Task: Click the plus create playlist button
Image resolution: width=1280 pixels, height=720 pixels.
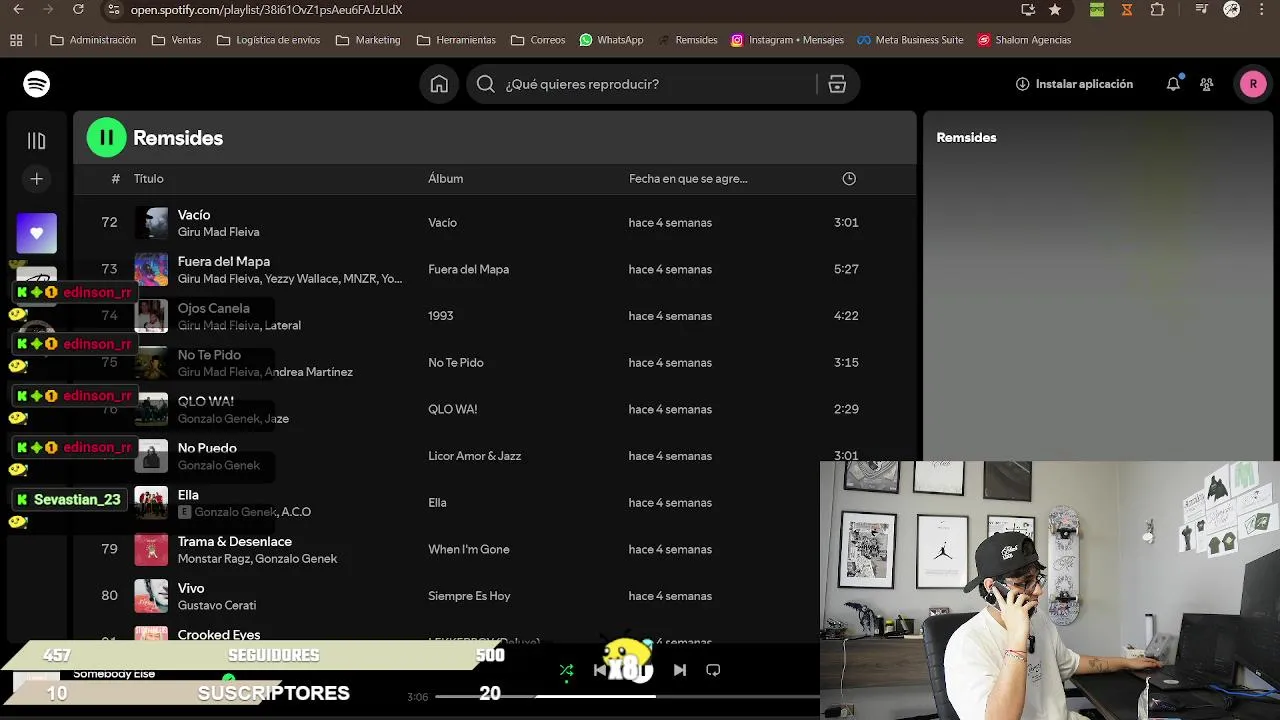Action: [x=37, y=179]
